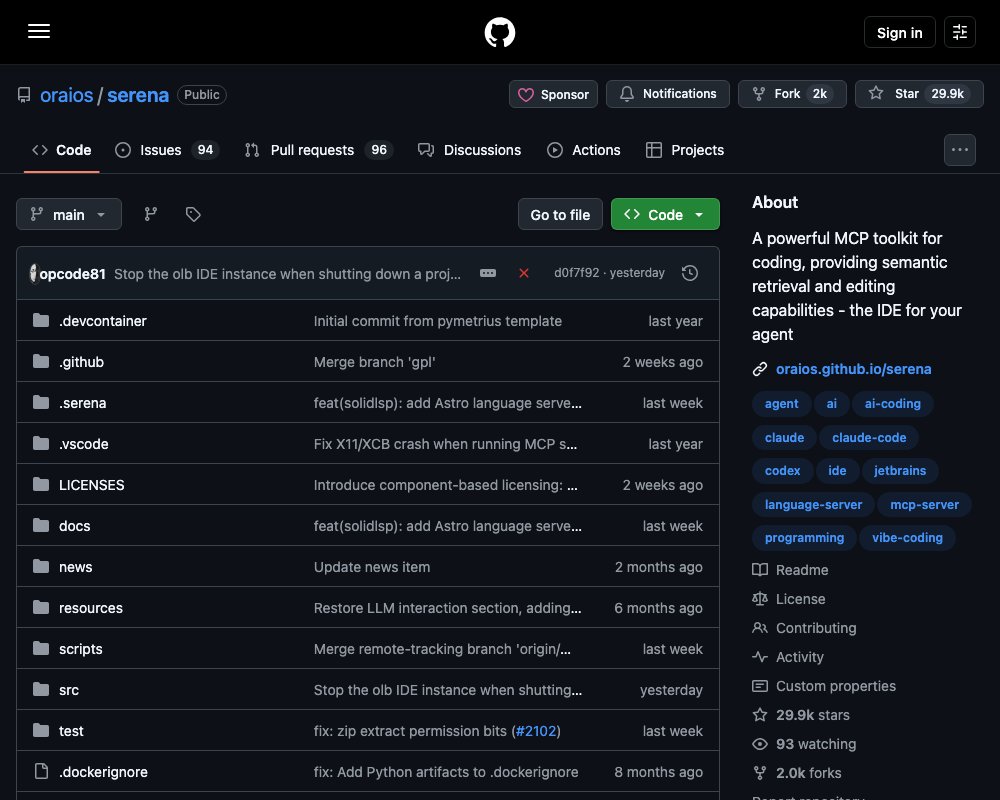Select the claude-code topic tag
Viewport: 1000px width, 800px height.
[x=869, y=438]
